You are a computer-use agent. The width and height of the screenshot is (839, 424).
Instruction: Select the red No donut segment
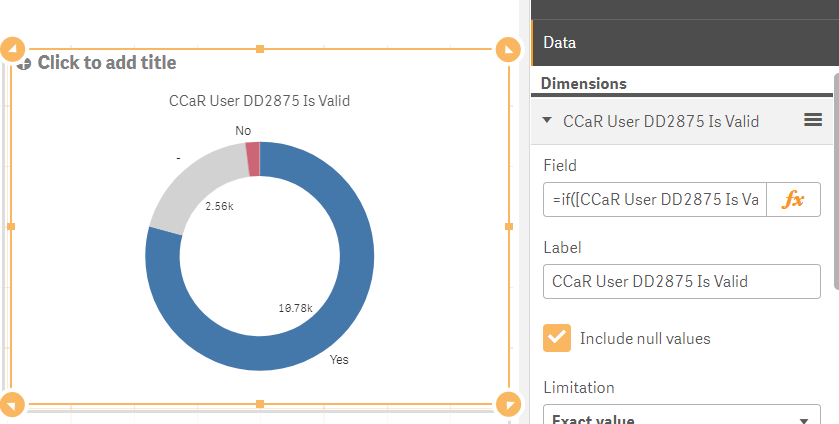pyautogui.click(x=253, y=159)
